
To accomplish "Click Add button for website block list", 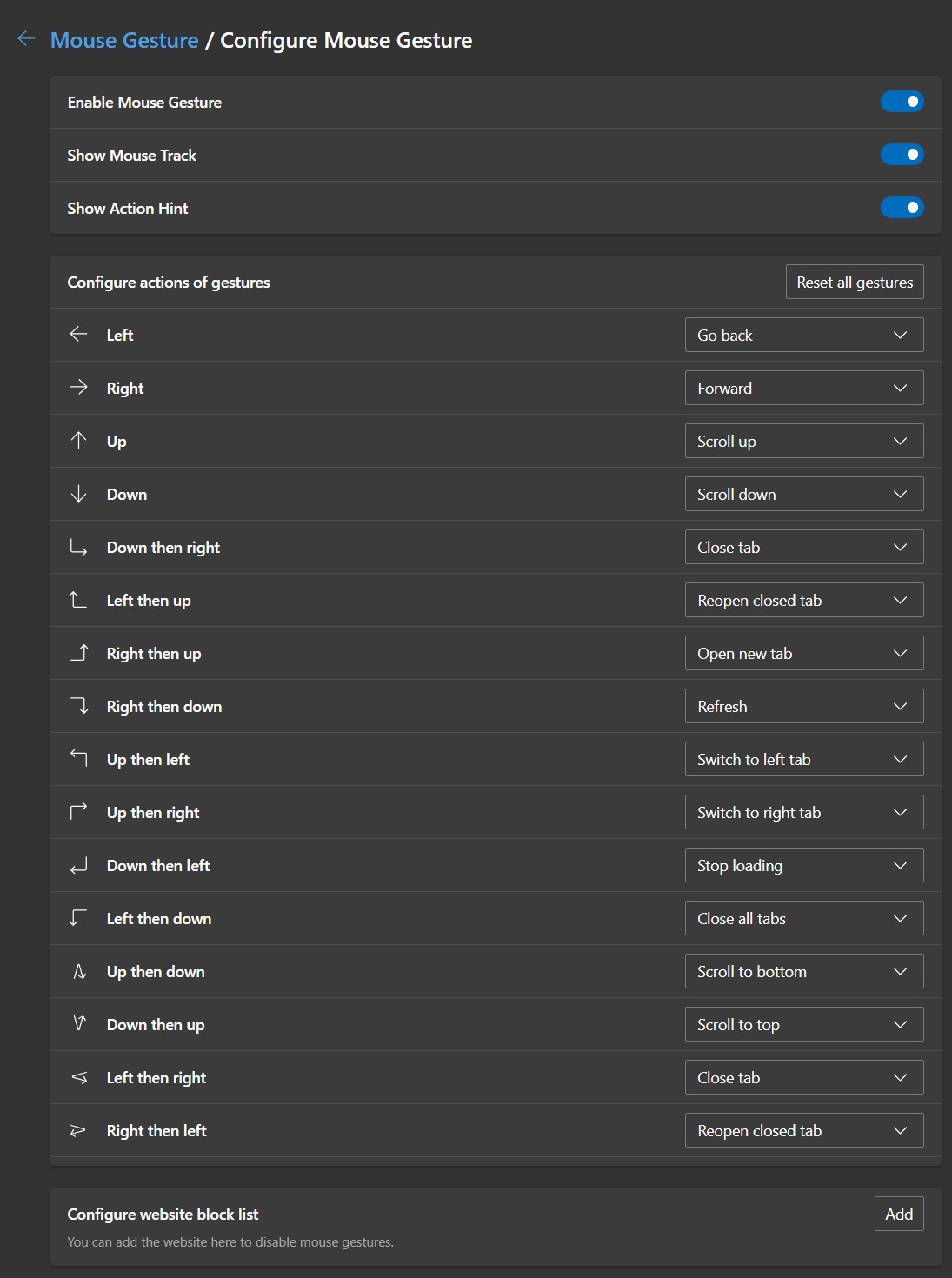I will click(898, 1214).
